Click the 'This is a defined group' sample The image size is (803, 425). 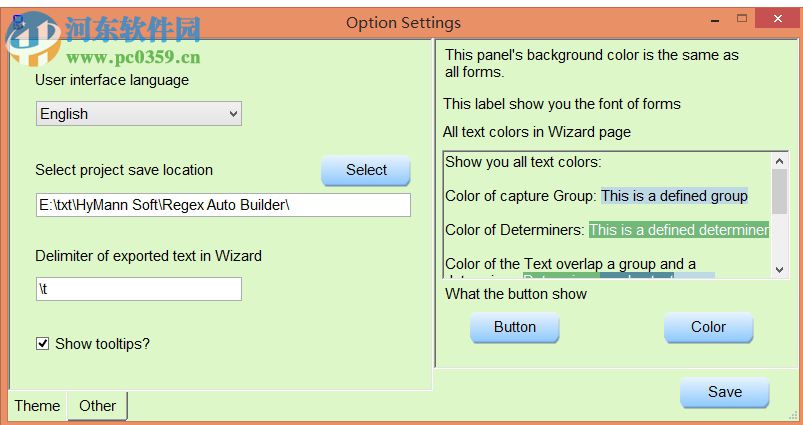[x=674, y=196]
